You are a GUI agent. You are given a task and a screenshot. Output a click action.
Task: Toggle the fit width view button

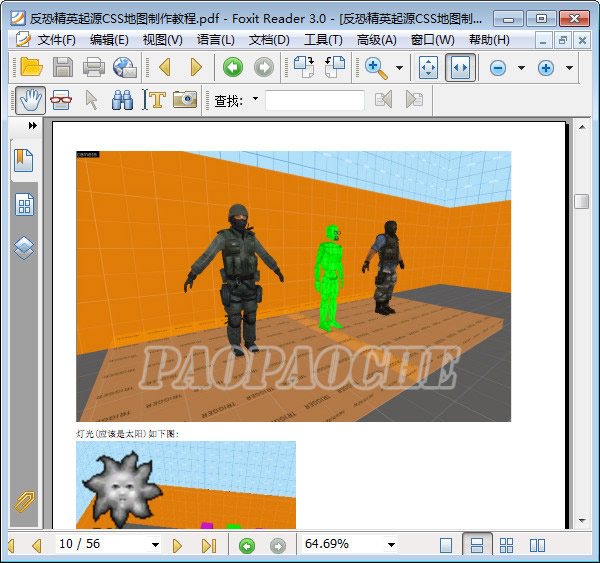coord(460,68)
